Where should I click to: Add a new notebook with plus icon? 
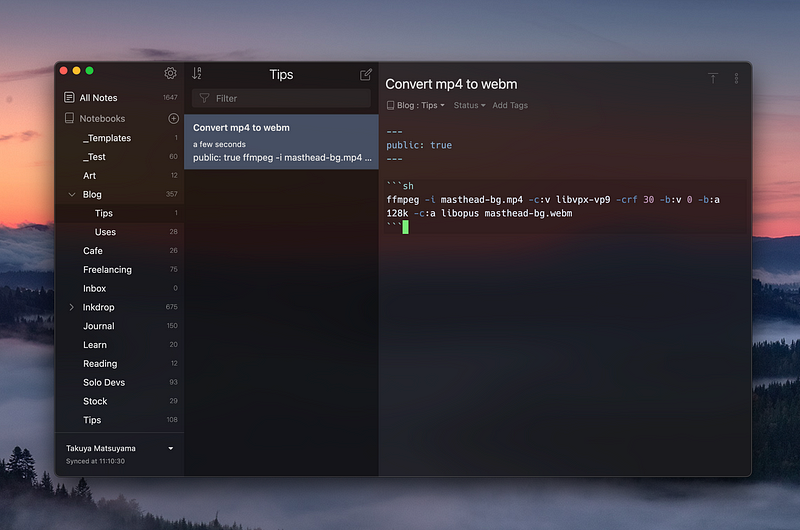click(173, 118)
